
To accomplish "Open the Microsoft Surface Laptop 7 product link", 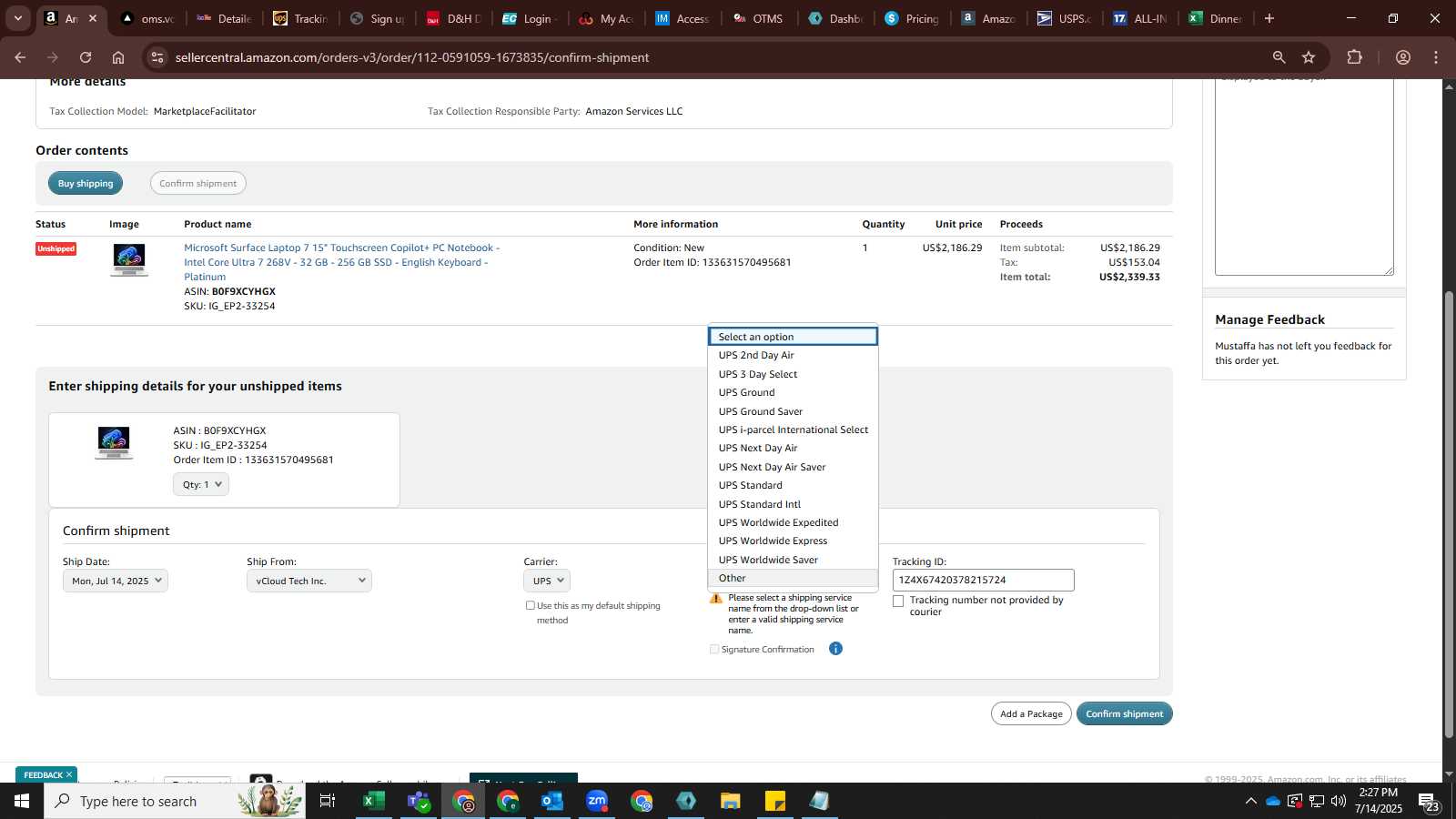I will pyautogui.click(x=342, y=262).
